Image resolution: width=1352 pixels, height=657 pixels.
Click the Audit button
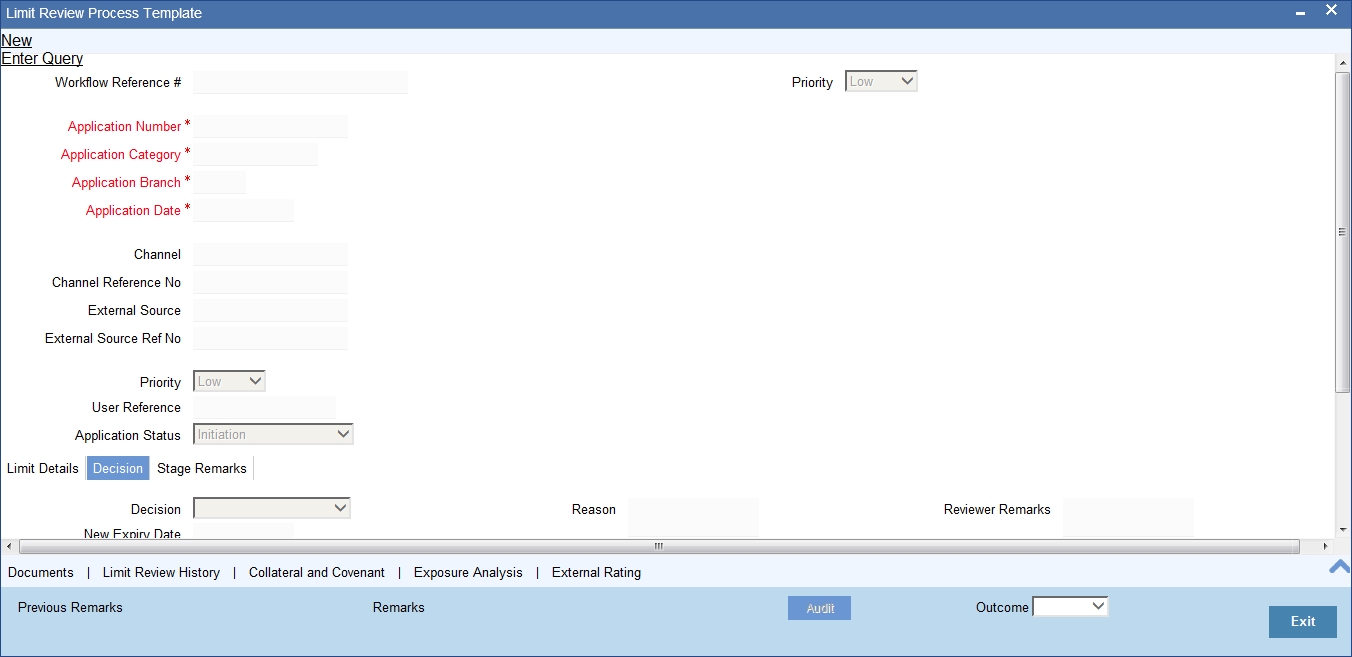click(820, 608)
